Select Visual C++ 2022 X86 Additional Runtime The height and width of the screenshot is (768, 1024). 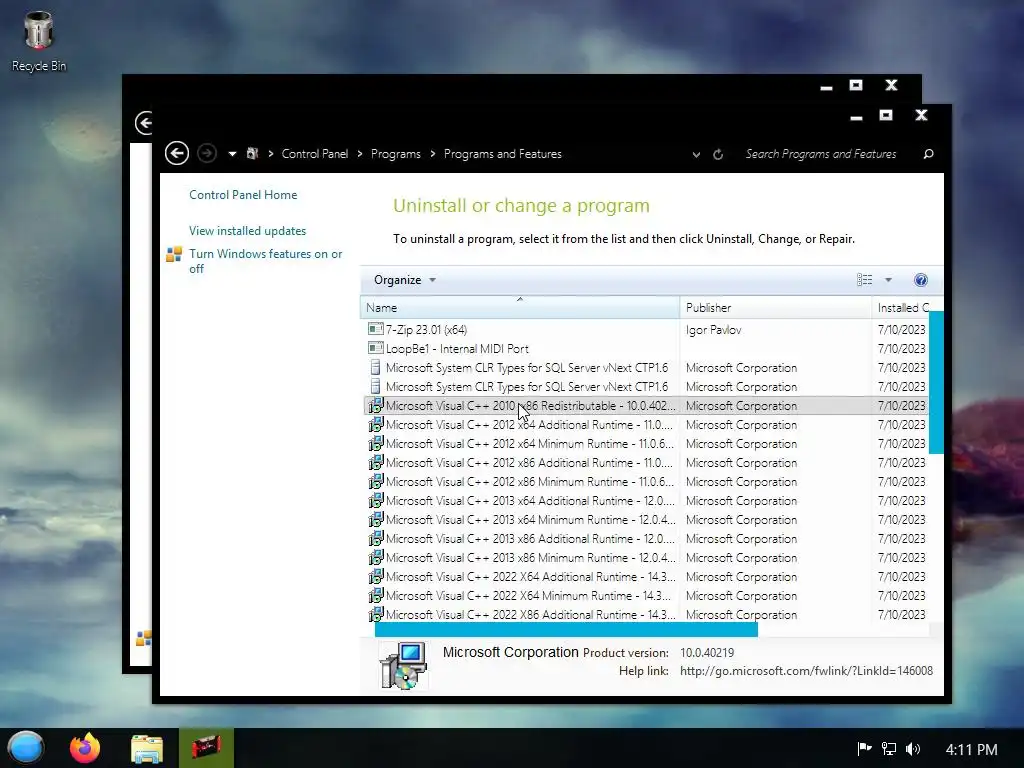click(x=645, y=614)
